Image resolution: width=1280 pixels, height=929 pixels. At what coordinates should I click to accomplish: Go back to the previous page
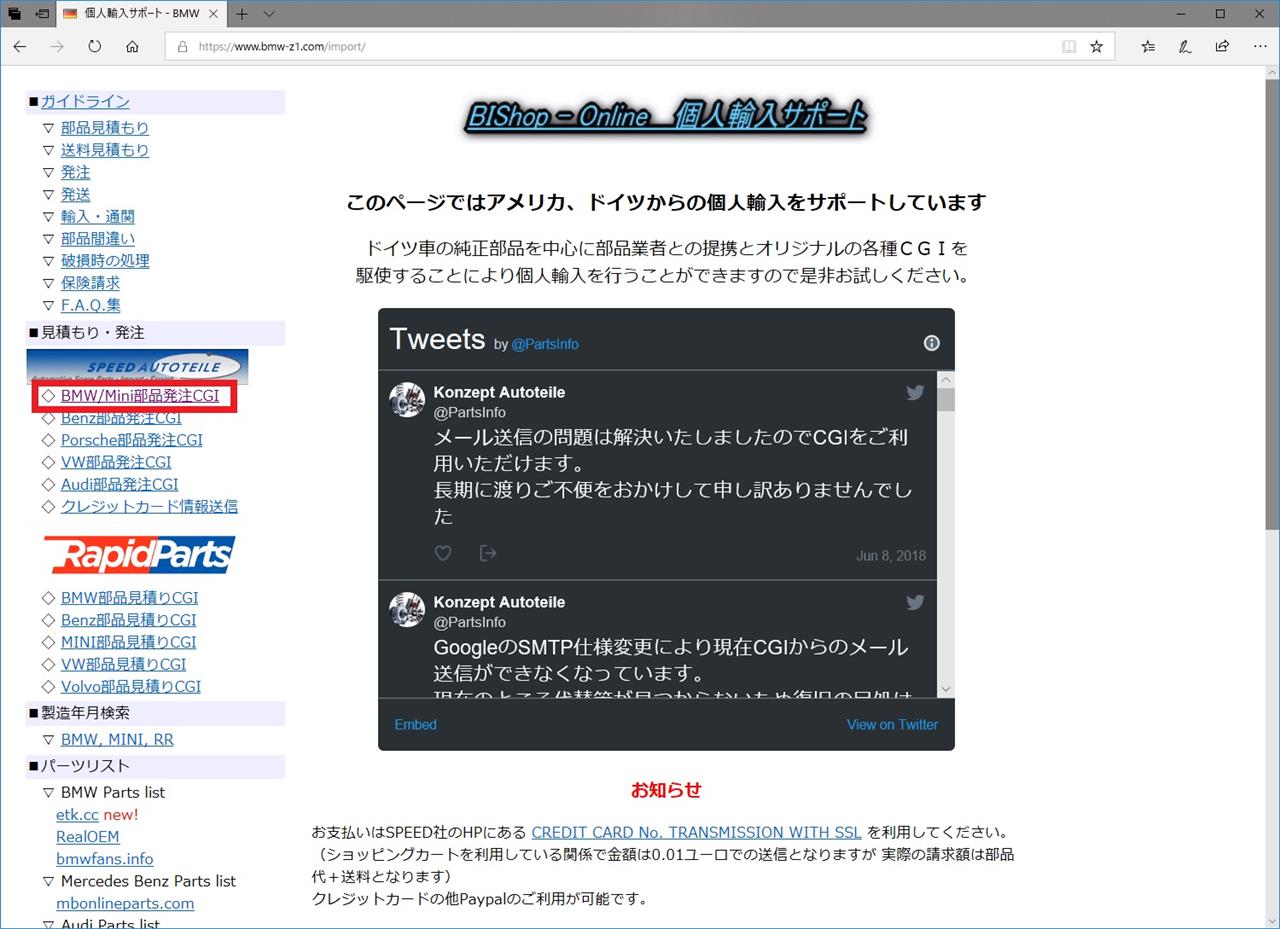coord(20,46)
